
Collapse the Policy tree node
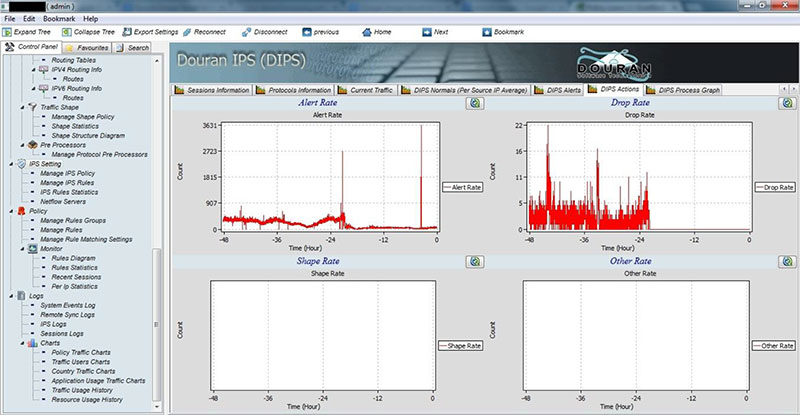click(x=11, y=211)
